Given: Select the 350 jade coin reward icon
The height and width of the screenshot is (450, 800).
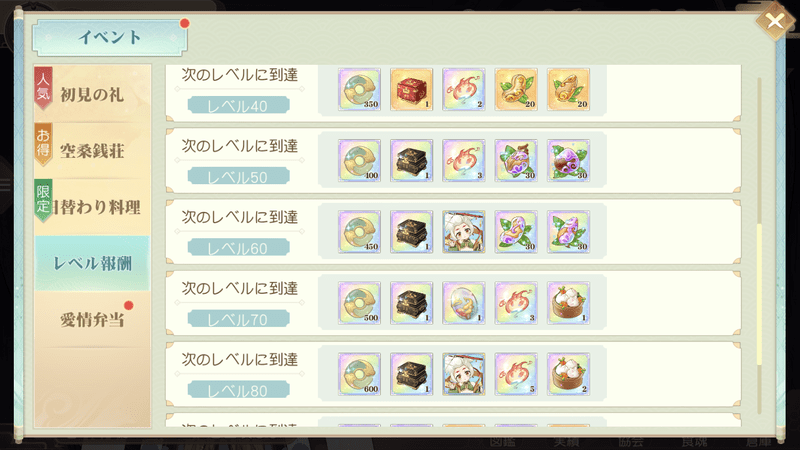Looking at the screenshot, I should tap(359, 90).
